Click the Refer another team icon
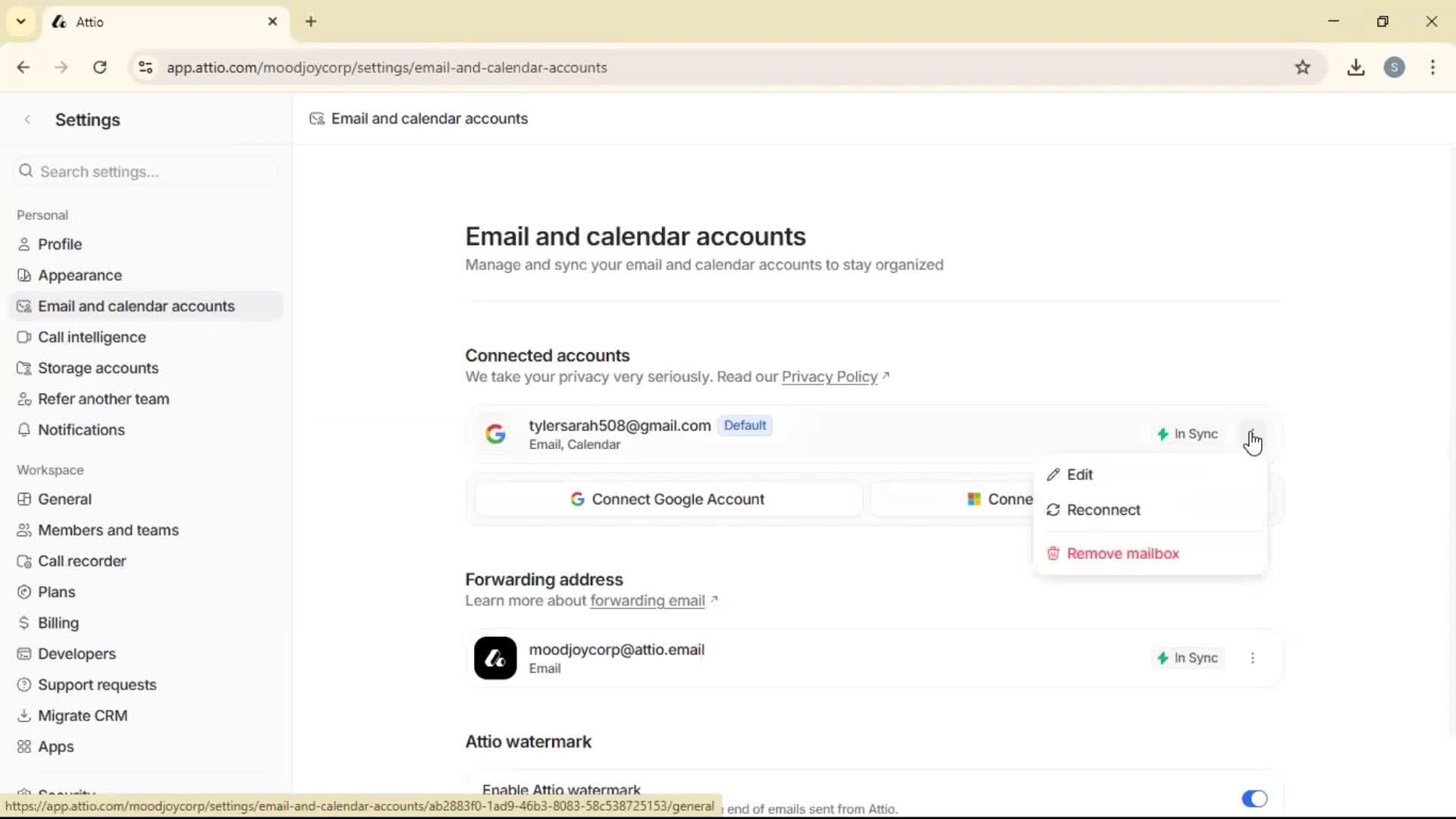Image resolution: width=1456 pixels, height=819 pixels. [24, 399]
